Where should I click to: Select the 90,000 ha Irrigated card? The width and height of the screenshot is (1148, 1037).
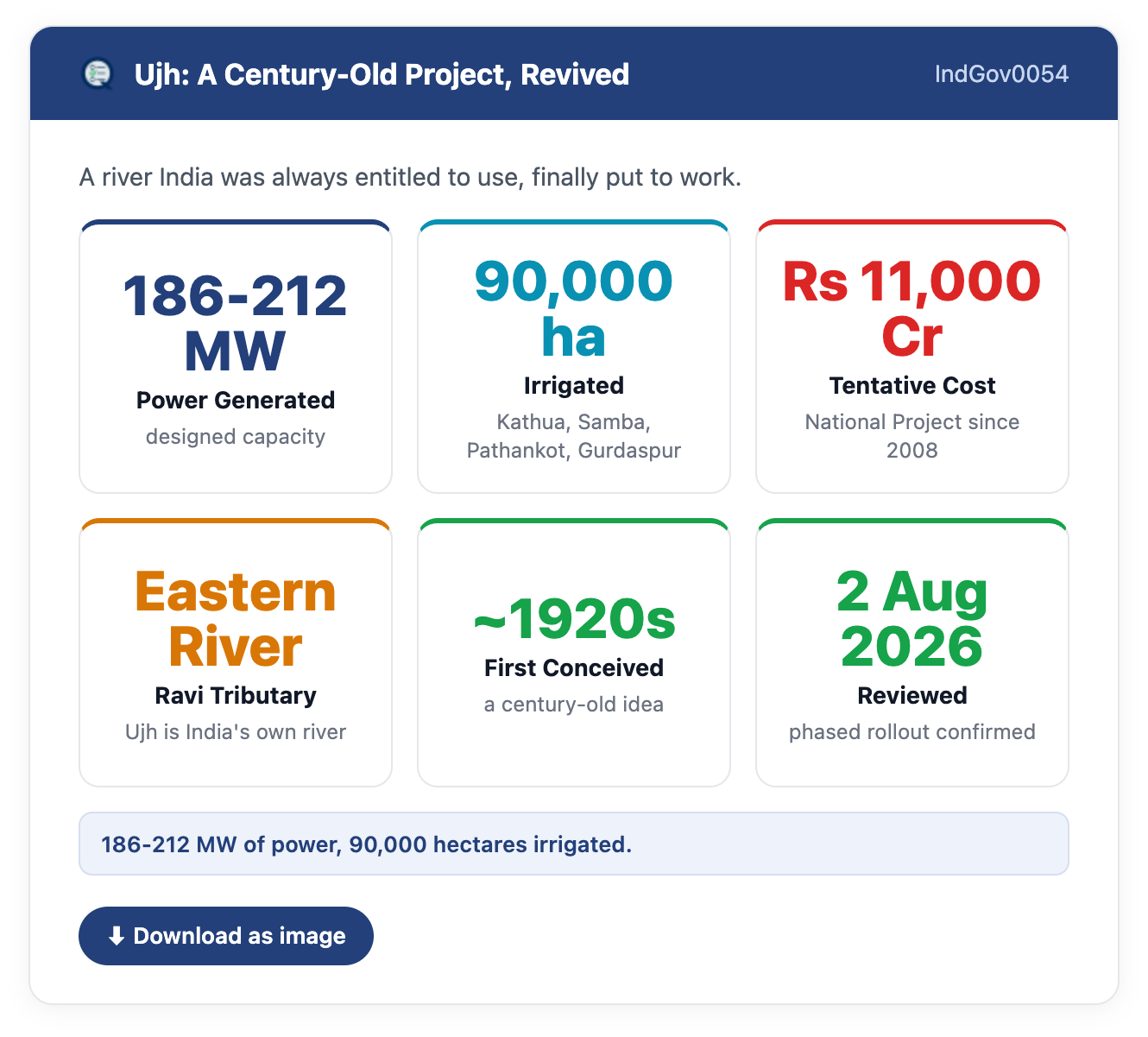point(574,357)
